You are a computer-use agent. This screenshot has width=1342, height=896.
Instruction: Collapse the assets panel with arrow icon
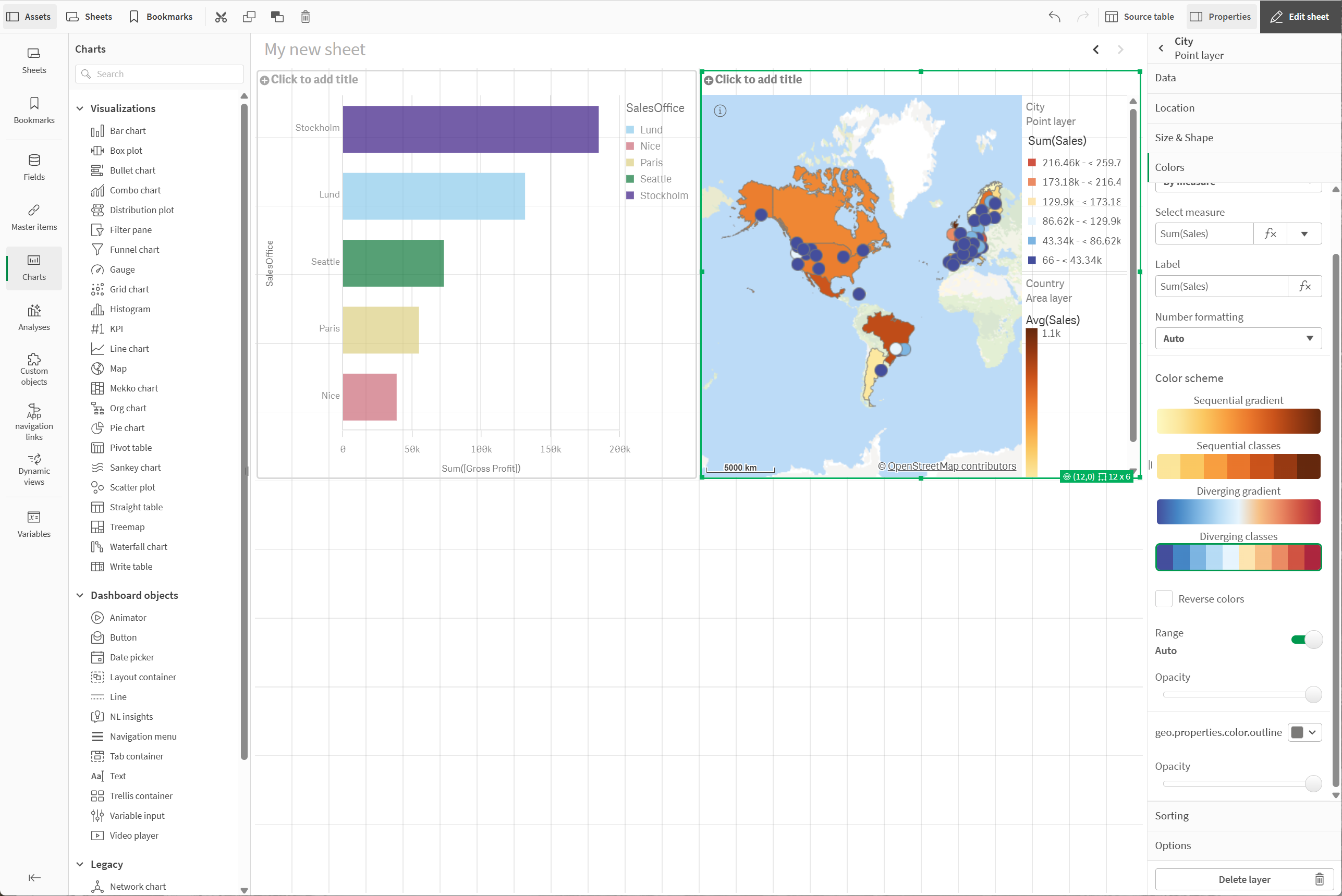click(x=34, y=878)
